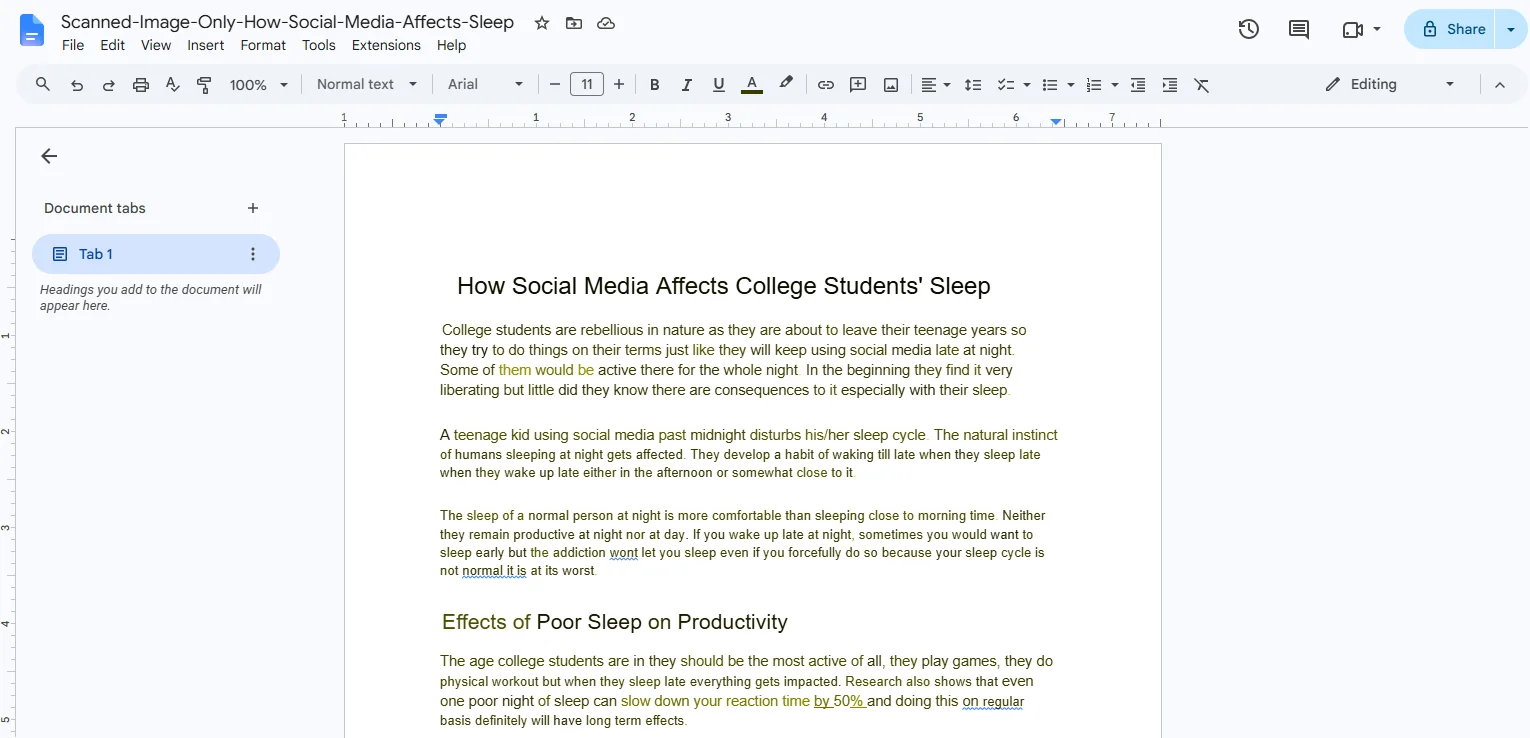Click the font size field

[587, 85]
